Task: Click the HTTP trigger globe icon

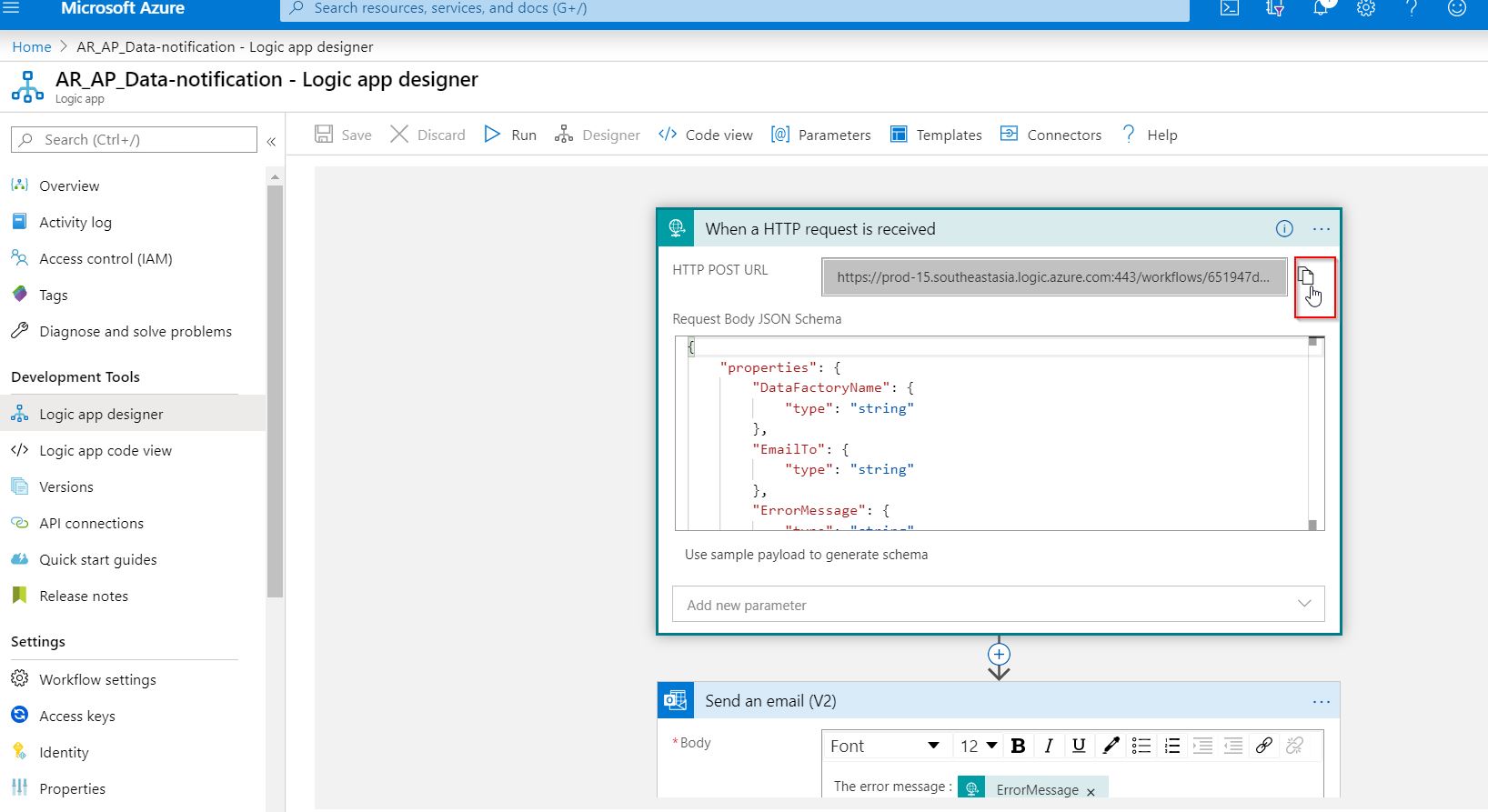Action: coord(676,228)
